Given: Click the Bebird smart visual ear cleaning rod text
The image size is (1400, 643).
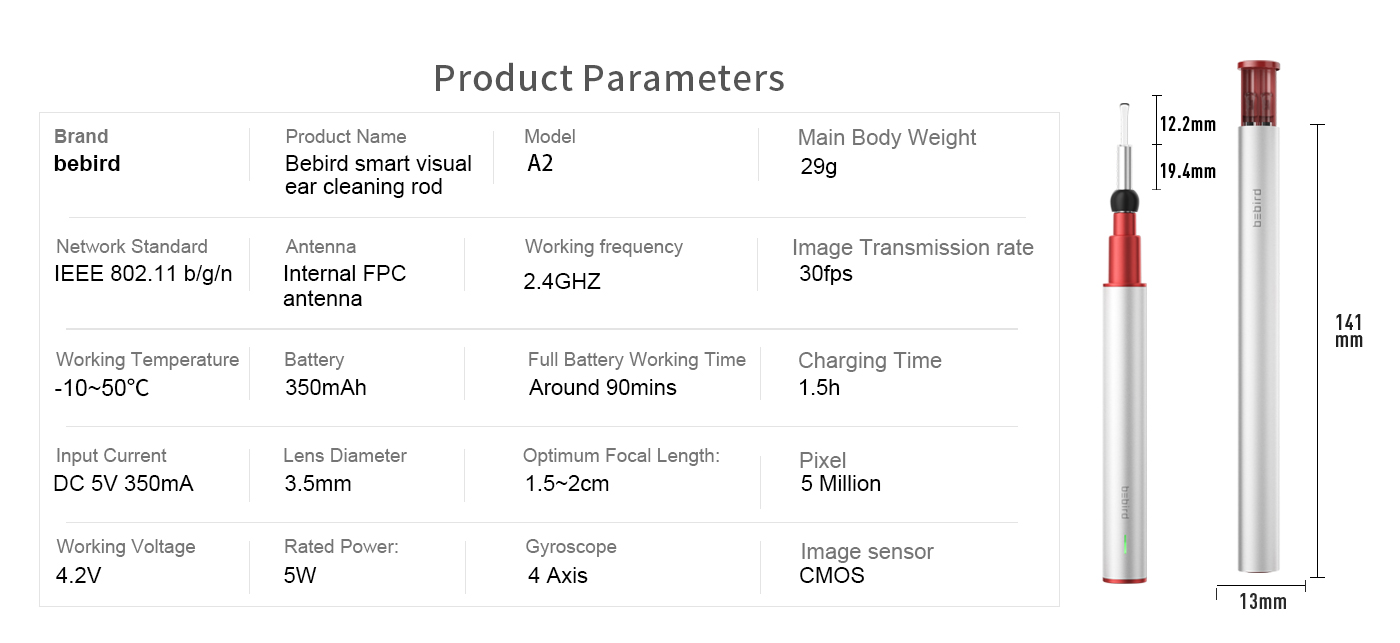Looking at the screenshot, I should click(x=378, y=175).
